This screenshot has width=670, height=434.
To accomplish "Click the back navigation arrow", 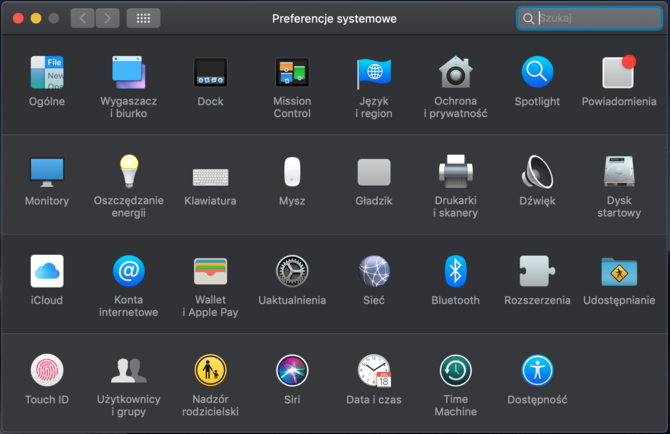I will point(82,18).
